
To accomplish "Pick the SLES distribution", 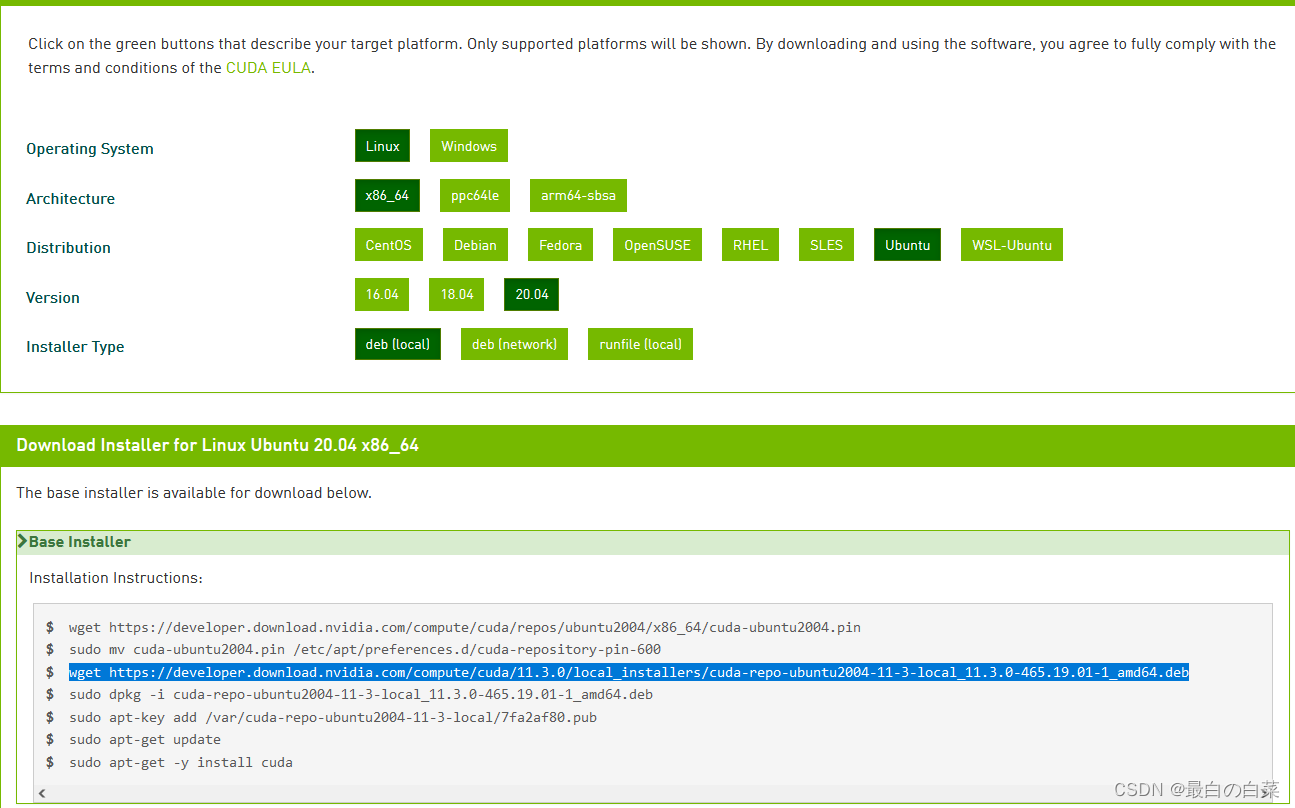I will pyautogui.click(x=826, y=245).
